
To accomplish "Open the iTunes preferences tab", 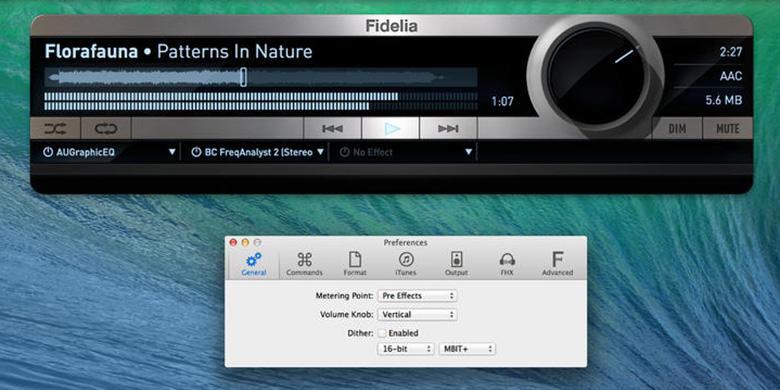I will (406, 265).
